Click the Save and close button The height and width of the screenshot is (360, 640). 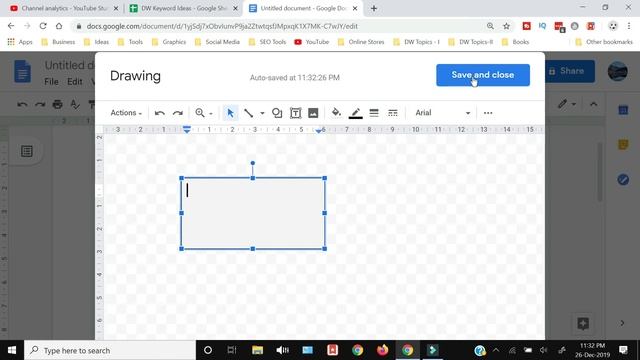click(x=483, y=75)
